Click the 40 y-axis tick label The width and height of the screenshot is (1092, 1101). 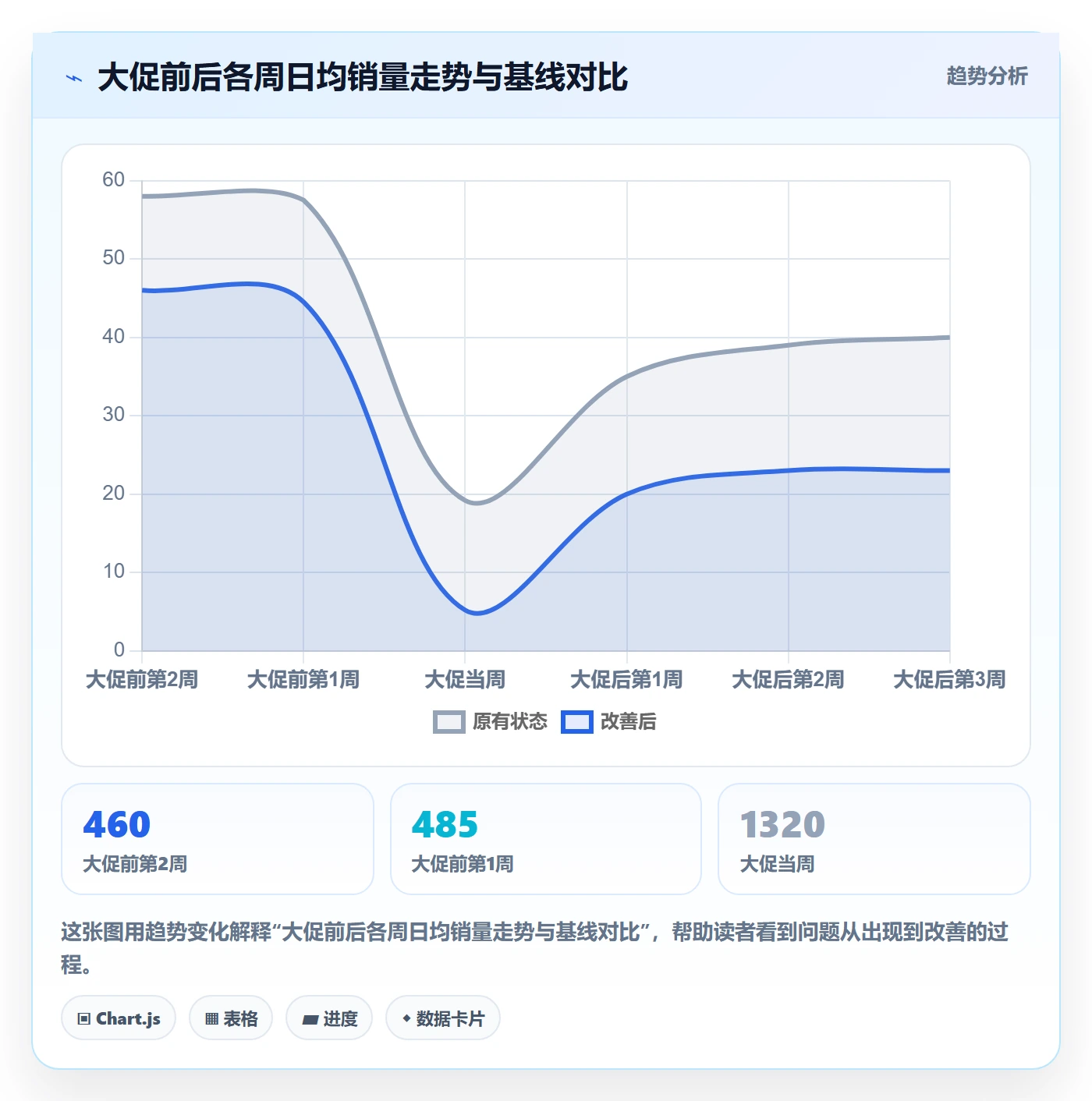114,337
